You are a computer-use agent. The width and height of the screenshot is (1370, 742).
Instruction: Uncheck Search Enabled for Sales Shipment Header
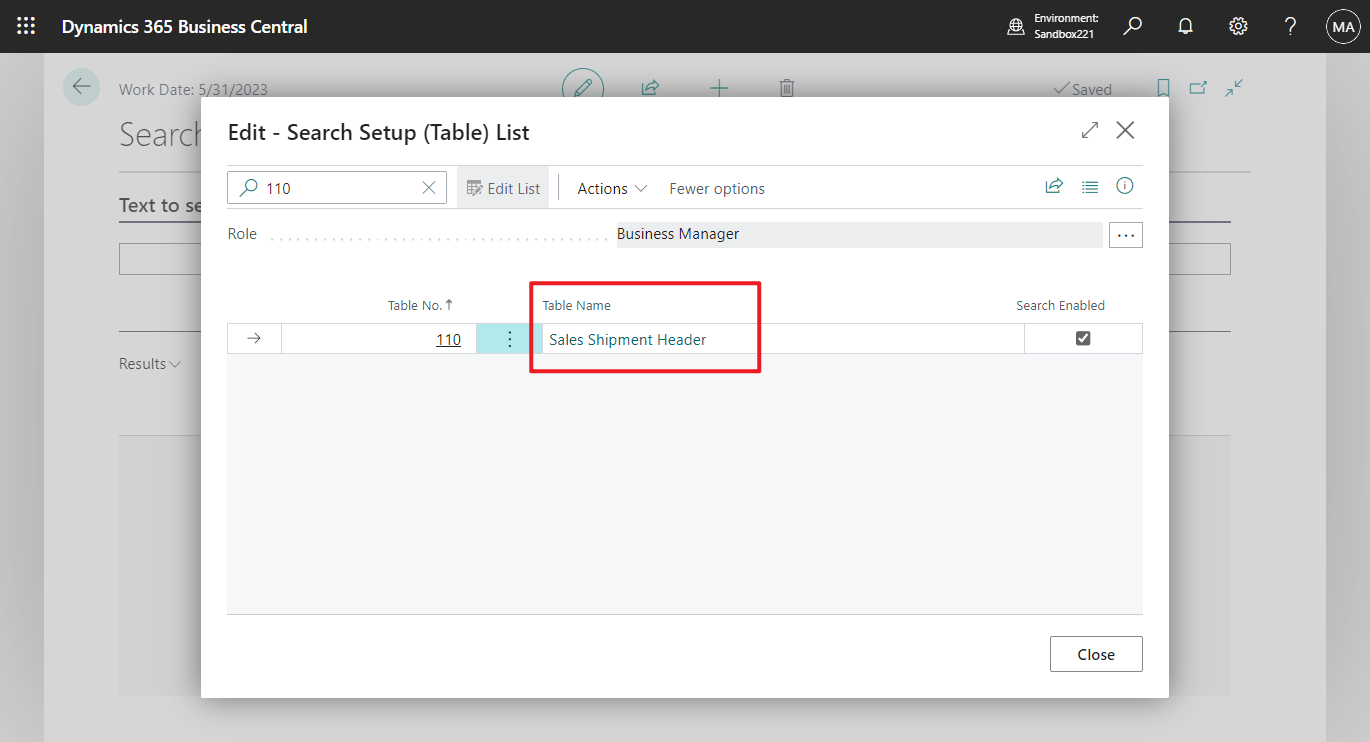pyautogui.click(x=1083, y=339)
